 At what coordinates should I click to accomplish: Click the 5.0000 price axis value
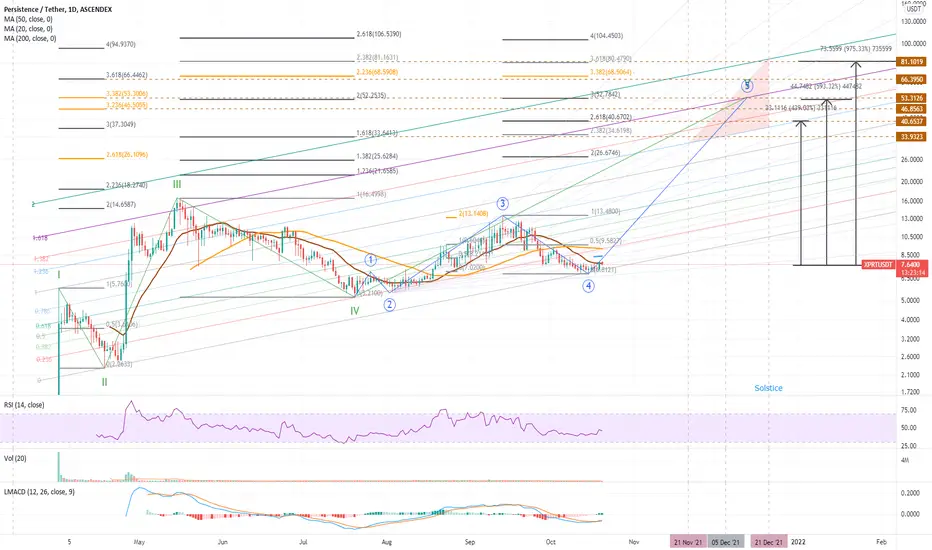[913, 301]
